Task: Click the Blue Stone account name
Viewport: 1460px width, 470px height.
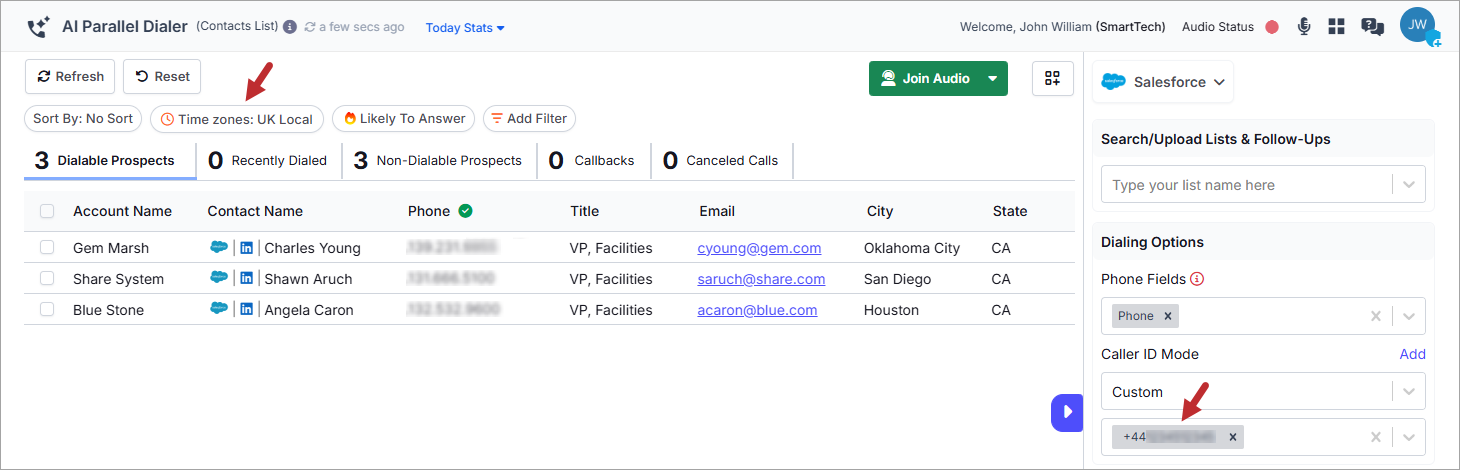Action: 108,310
